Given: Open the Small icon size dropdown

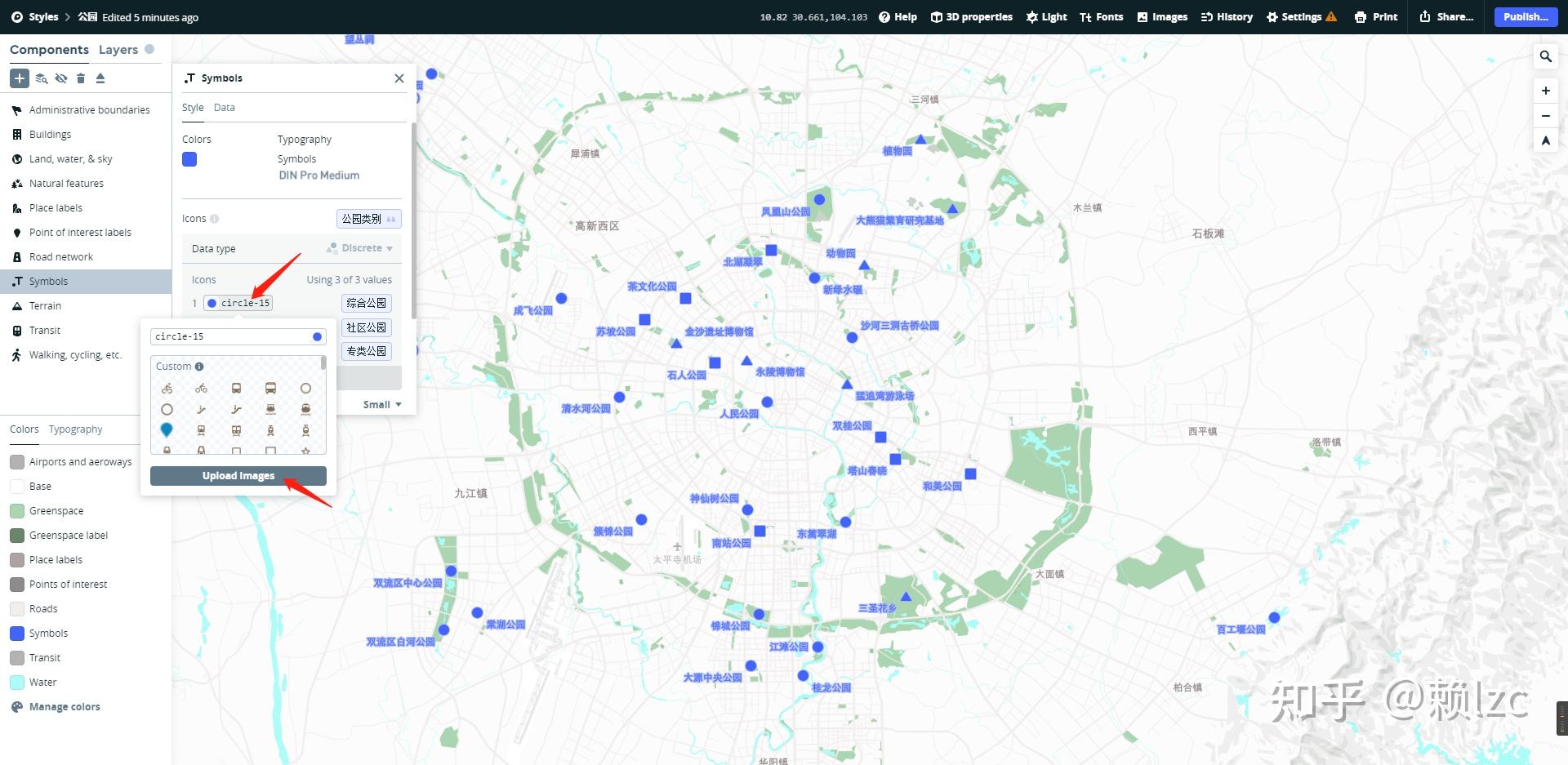Looking at the screenshot, I should (382, 403).
